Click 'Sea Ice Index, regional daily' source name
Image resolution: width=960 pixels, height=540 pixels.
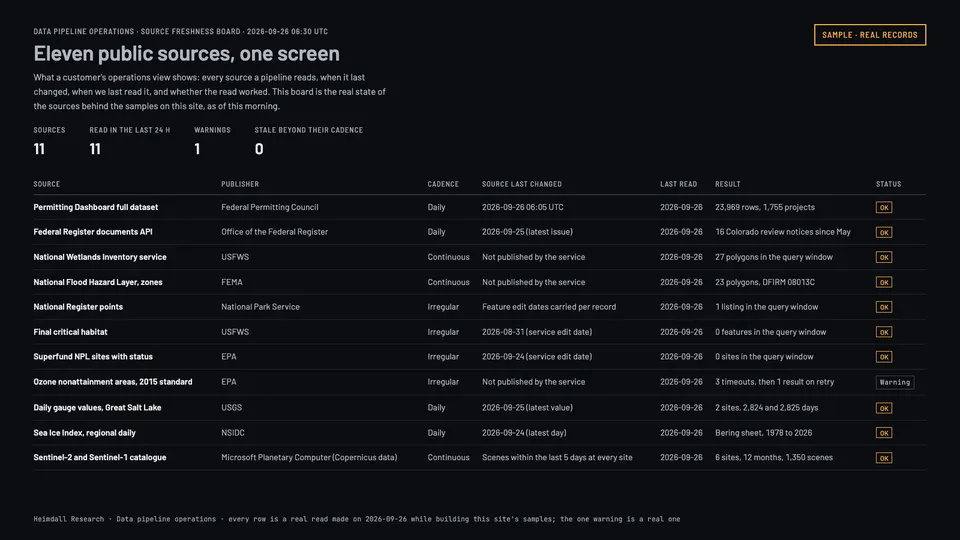click(84, 432)
